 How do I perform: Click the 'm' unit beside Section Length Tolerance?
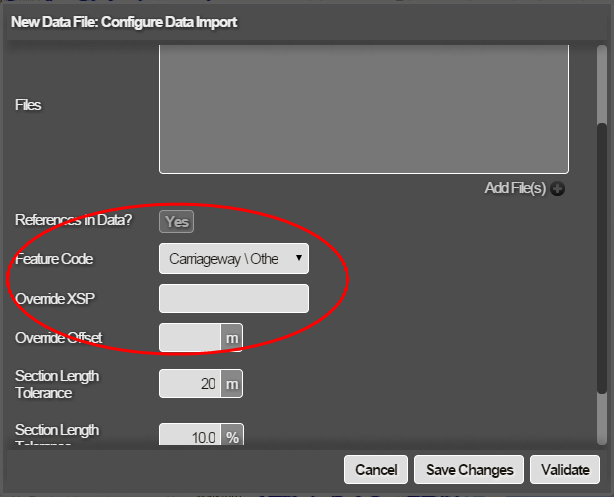[x=232, y=383]
